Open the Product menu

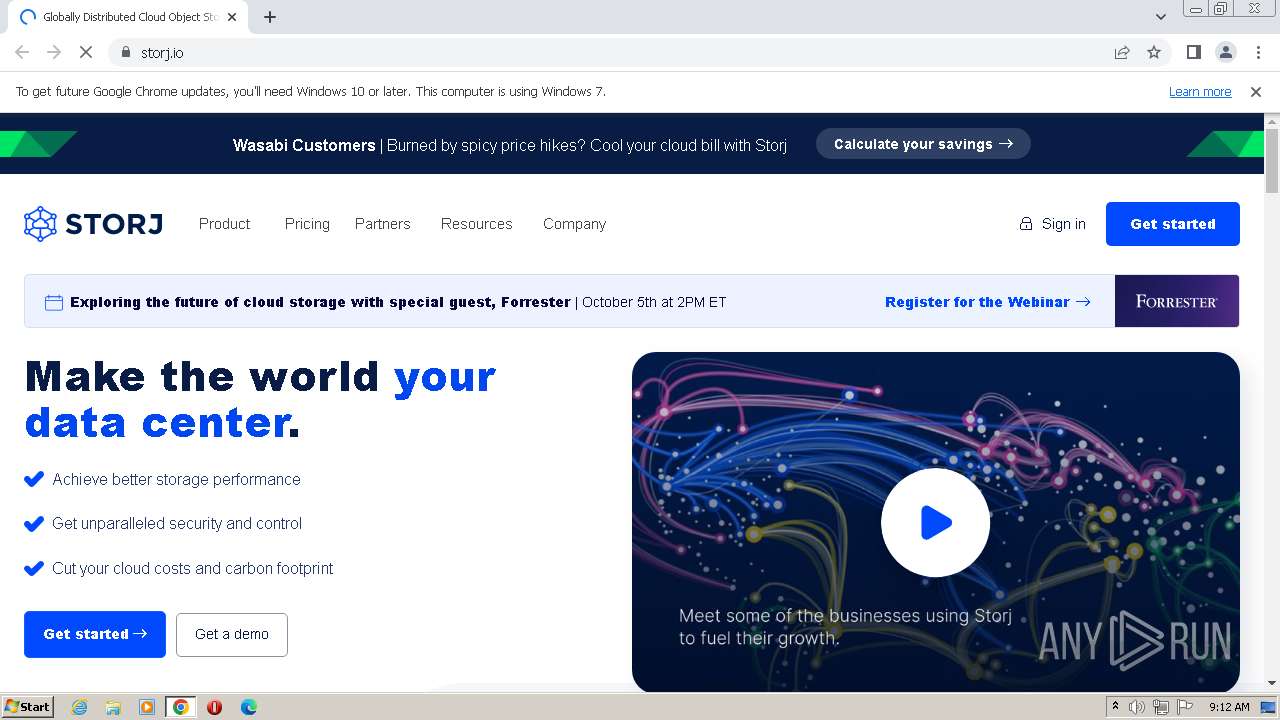(x=224, y=224)
